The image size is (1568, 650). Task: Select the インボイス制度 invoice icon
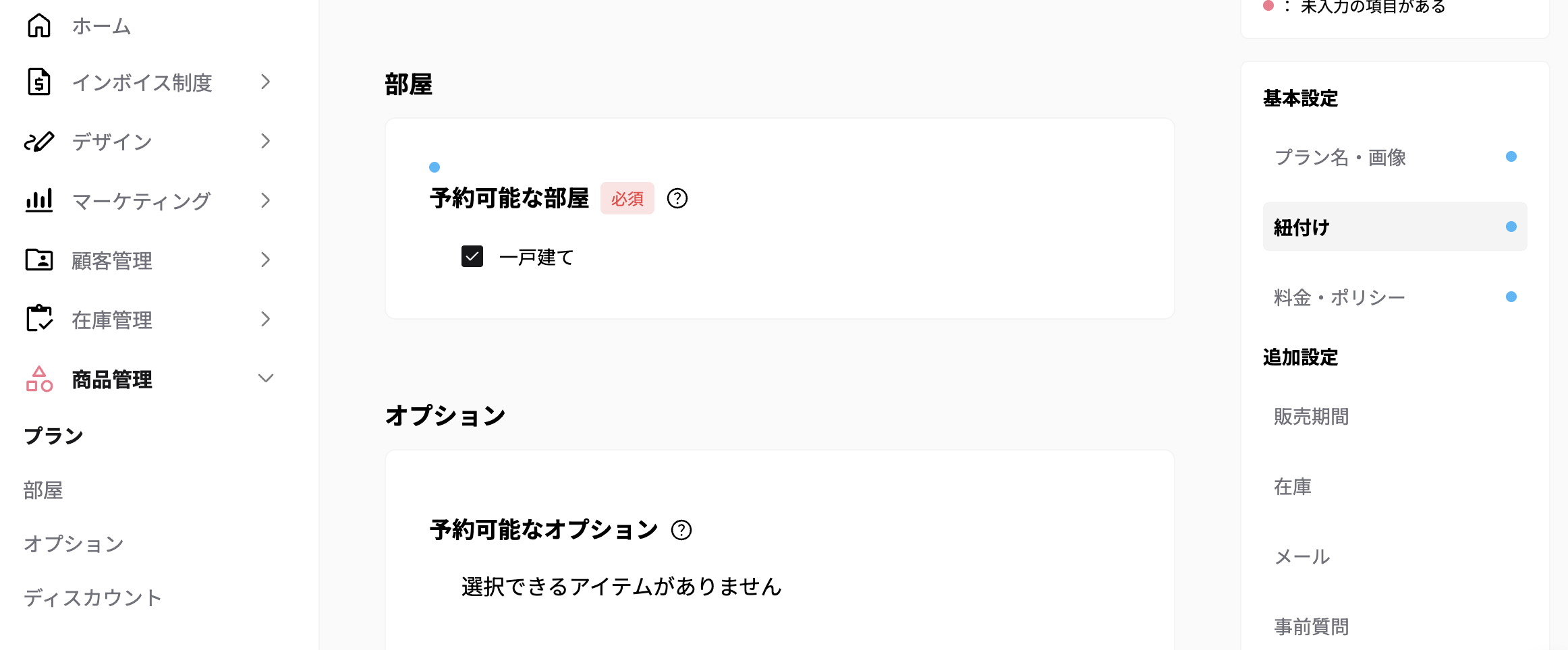coord(38,82)
